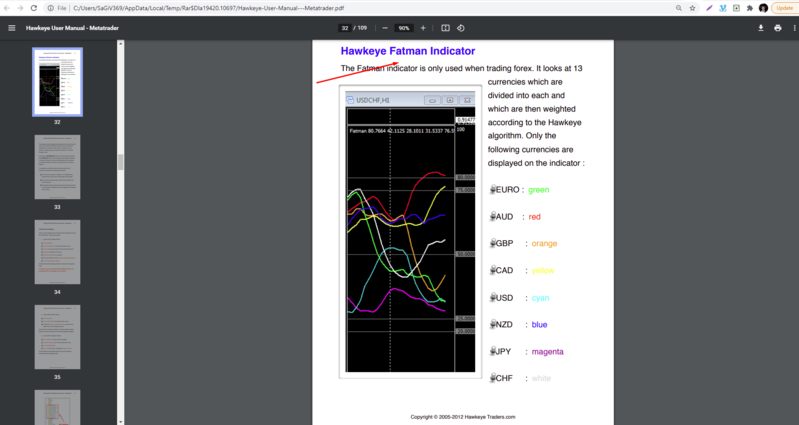Toggle the PDF sidebar hamburger menu
Viewport: 799px width, 425px height.
point(12,28)
